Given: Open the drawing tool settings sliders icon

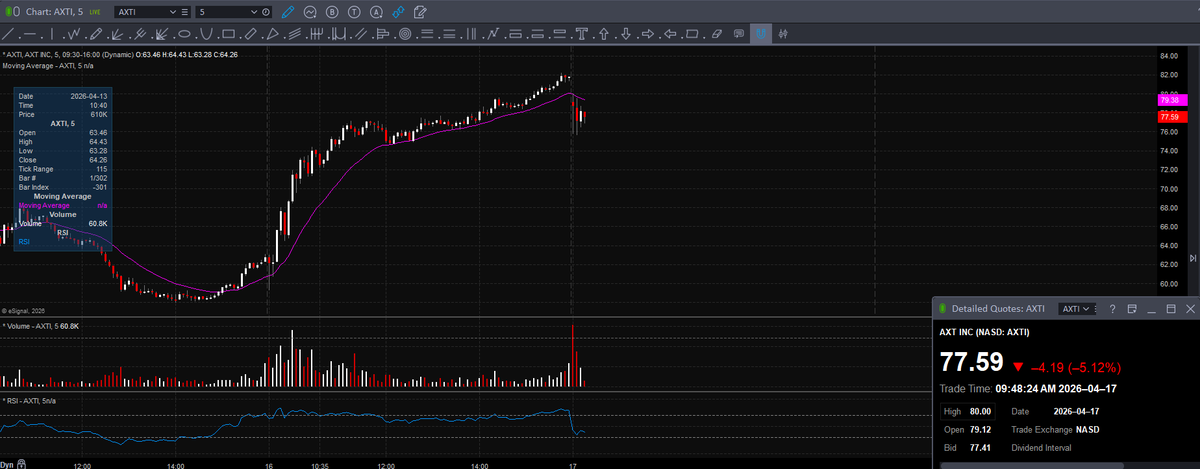Looking at the screenshot, I should pyautogui.click(x=783, y=34).
